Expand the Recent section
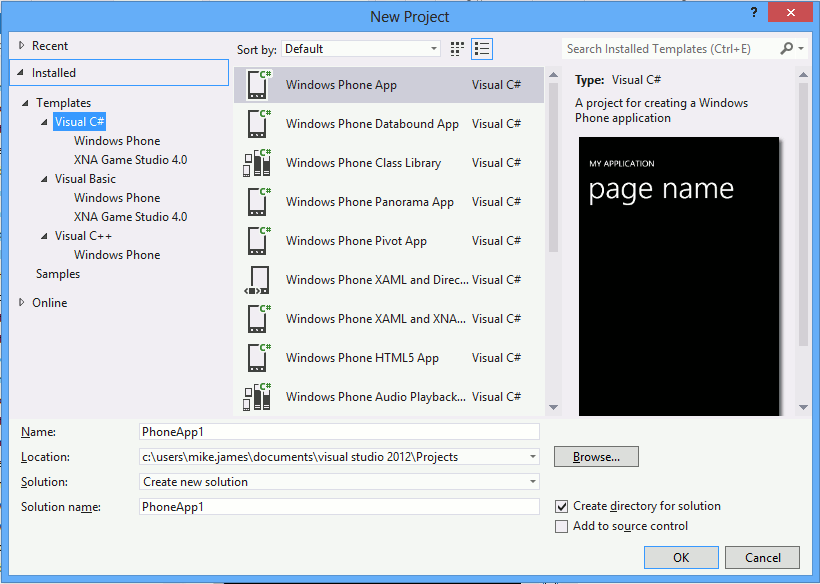Screen dimensions: 820x584 click(x=21, y=45)
